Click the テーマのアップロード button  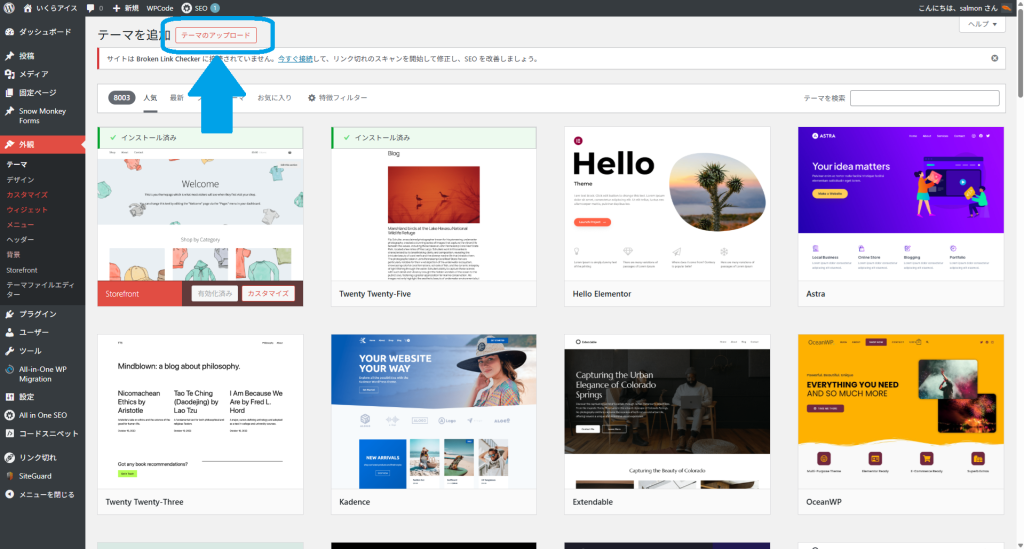click(216, 35)
